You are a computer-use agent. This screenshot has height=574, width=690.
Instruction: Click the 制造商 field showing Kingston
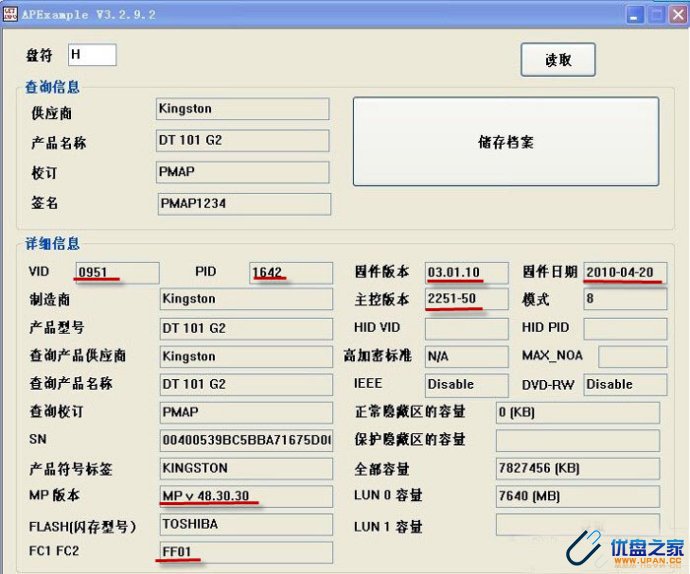[246, 299]
